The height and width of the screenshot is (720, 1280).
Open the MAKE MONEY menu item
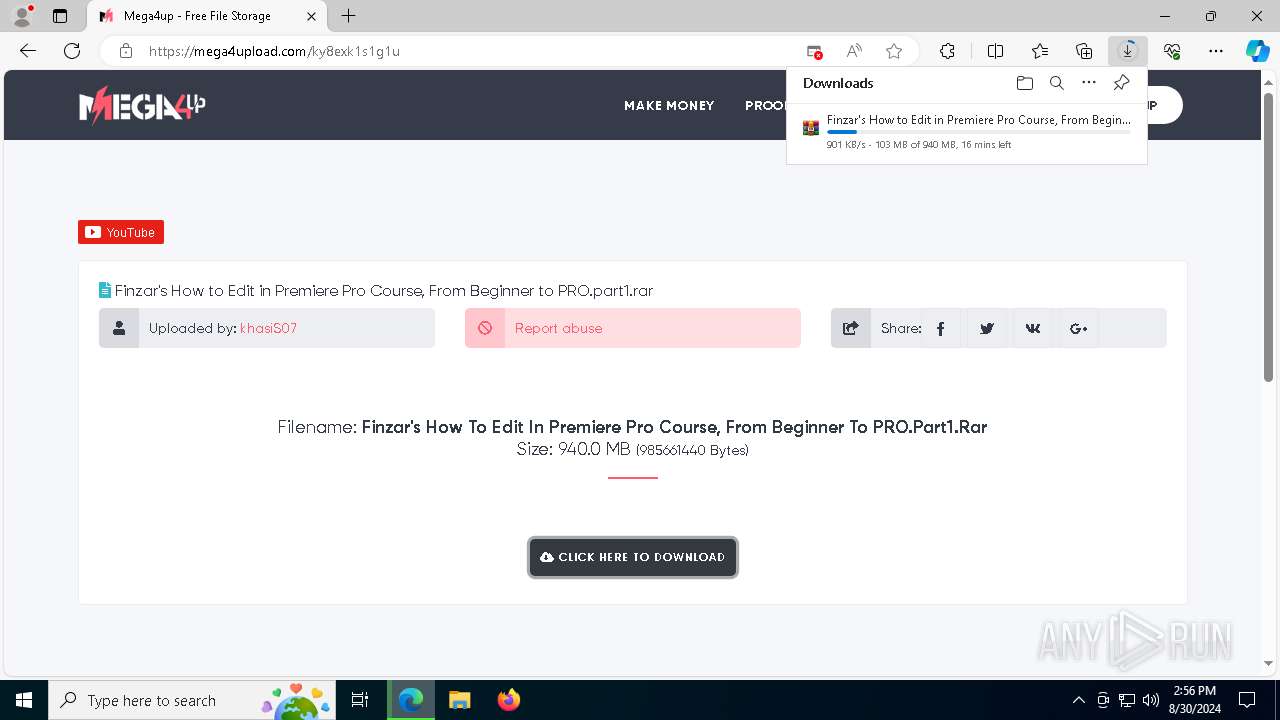[x=669, y=105]
